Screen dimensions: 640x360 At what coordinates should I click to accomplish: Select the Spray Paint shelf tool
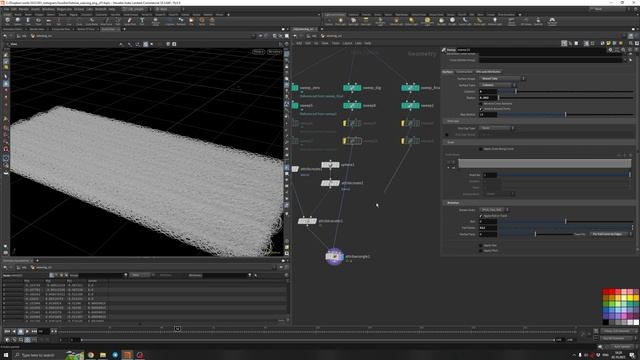click(130, 20)
